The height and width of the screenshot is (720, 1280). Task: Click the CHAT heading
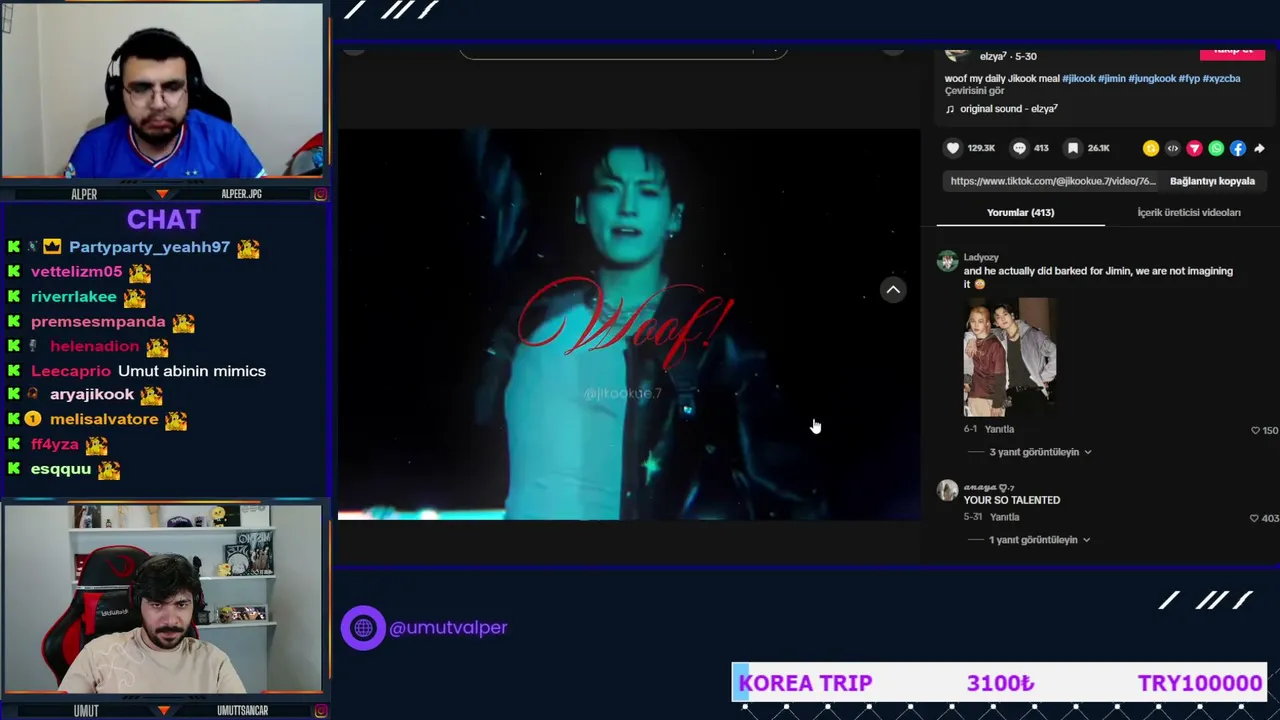[164, 219]
